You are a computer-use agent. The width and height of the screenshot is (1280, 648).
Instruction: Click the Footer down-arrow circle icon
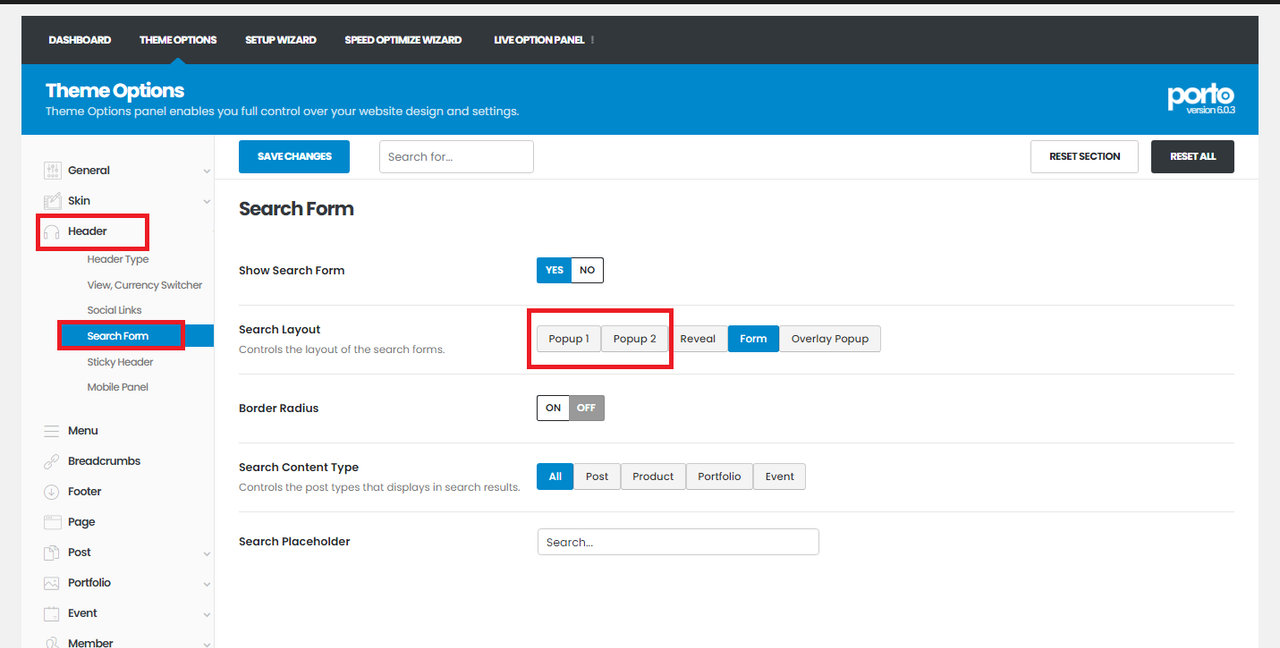click(52, 492)
